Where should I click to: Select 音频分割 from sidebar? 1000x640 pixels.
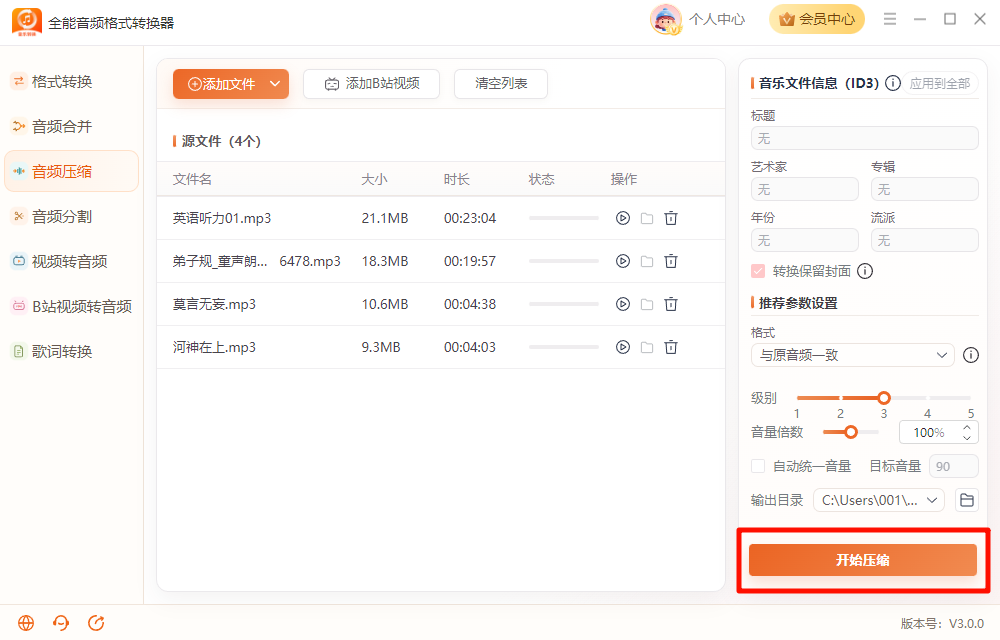point(71,217)
